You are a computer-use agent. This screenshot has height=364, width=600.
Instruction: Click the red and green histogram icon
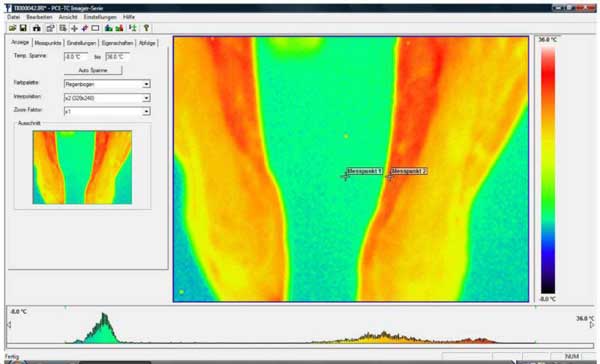click(x=119, y=28)
